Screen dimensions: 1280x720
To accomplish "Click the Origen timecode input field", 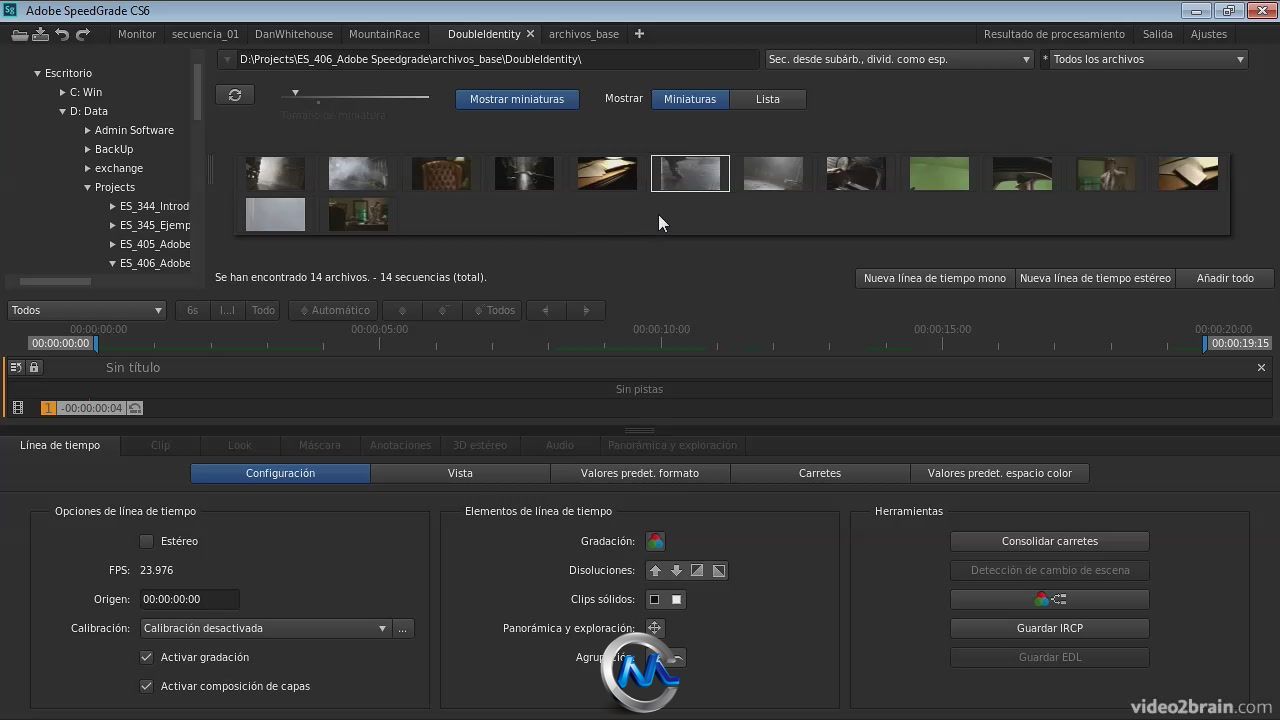I will (x=189, y=599).
